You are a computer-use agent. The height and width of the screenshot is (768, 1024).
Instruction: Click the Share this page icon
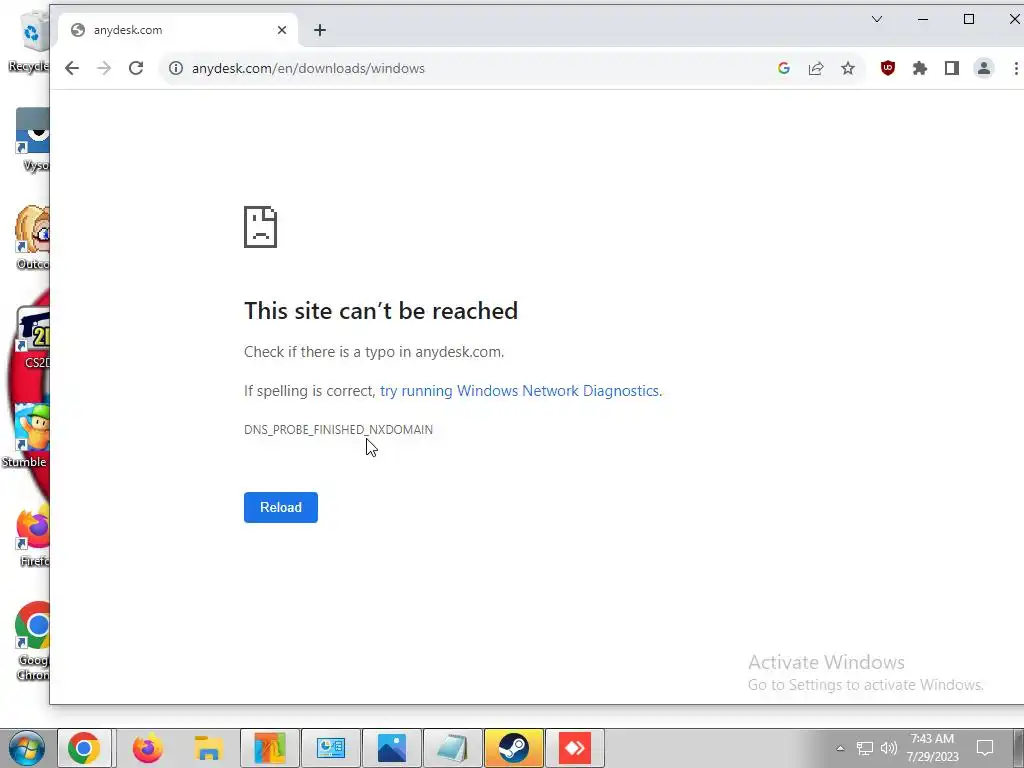click(816, 68)
